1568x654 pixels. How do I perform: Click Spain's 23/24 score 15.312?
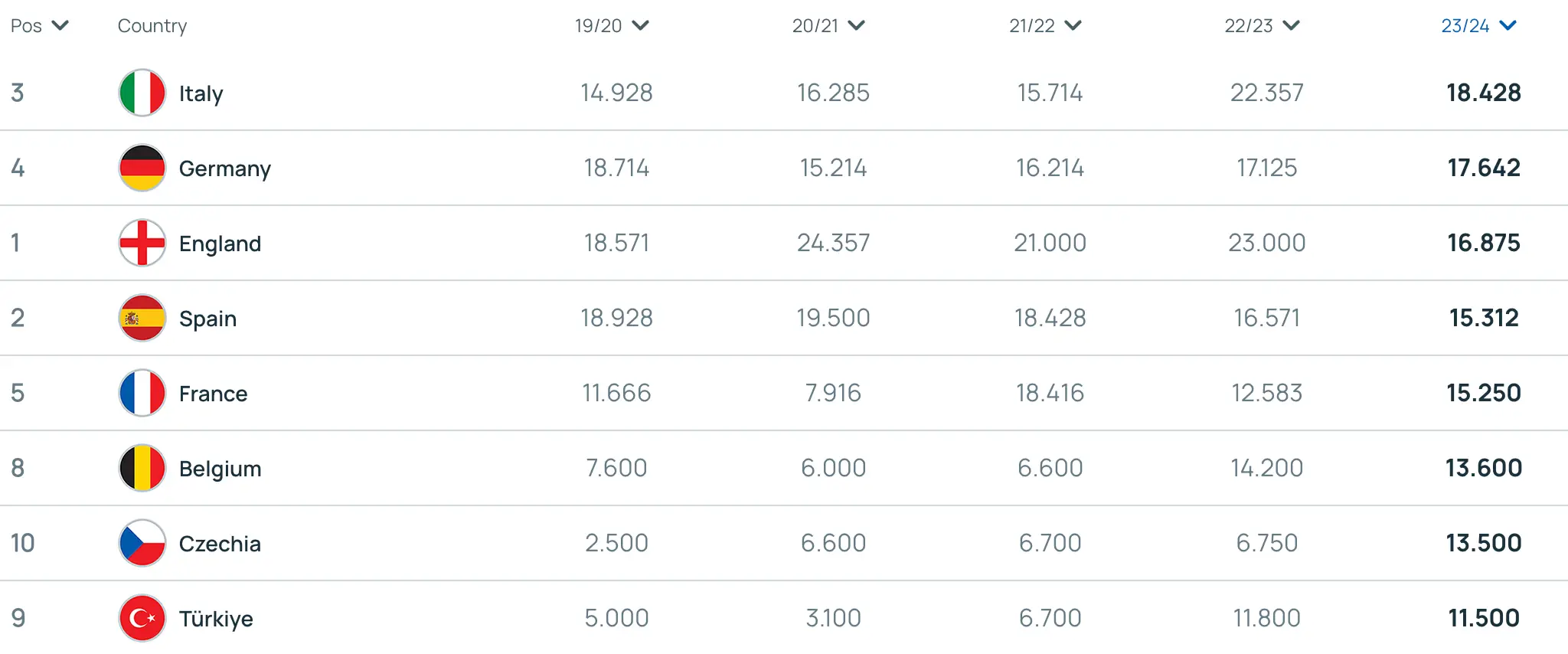click(1483, 318)
